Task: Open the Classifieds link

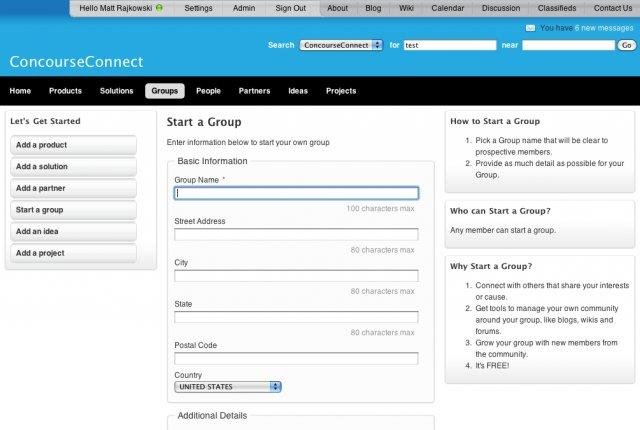Action: point(557,8)
